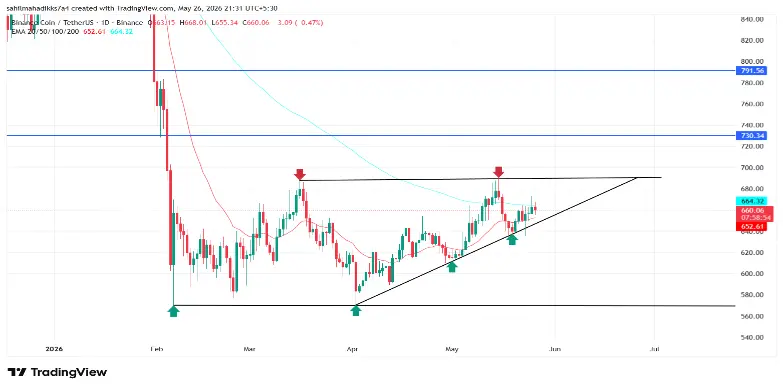783x388 pixels.
Task: Click the 560.00 price axis label
Action: click(753, 316)
